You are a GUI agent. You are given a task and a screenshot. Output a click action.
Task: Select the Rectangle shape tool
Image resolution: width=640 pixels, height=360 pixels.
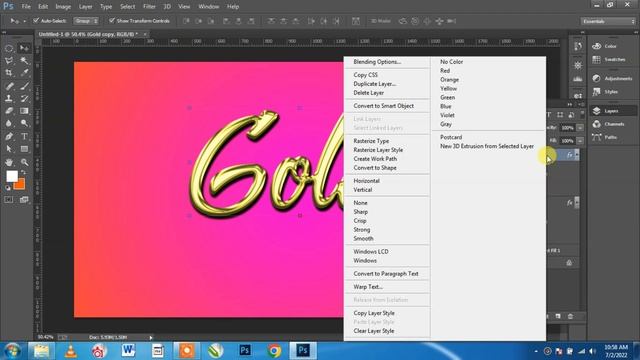pos(24,149)
